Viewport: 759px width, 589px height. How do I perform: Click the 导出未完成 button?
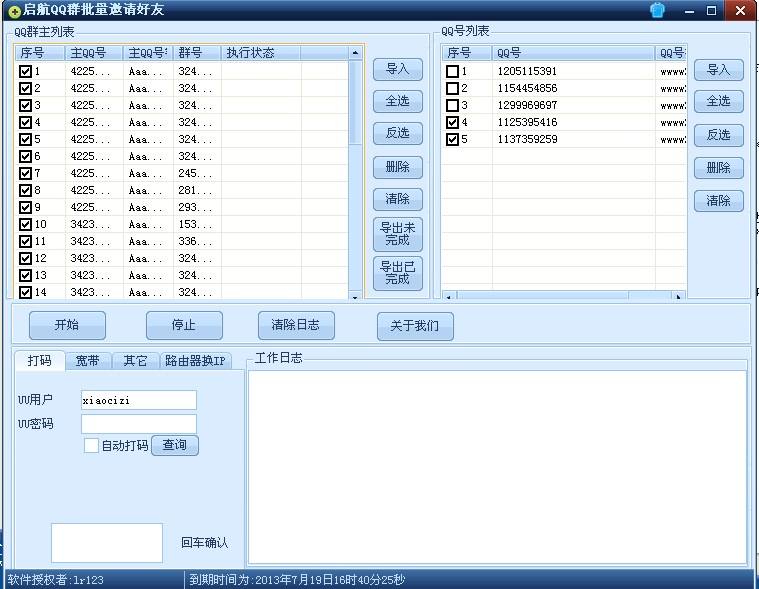(398, 234)
